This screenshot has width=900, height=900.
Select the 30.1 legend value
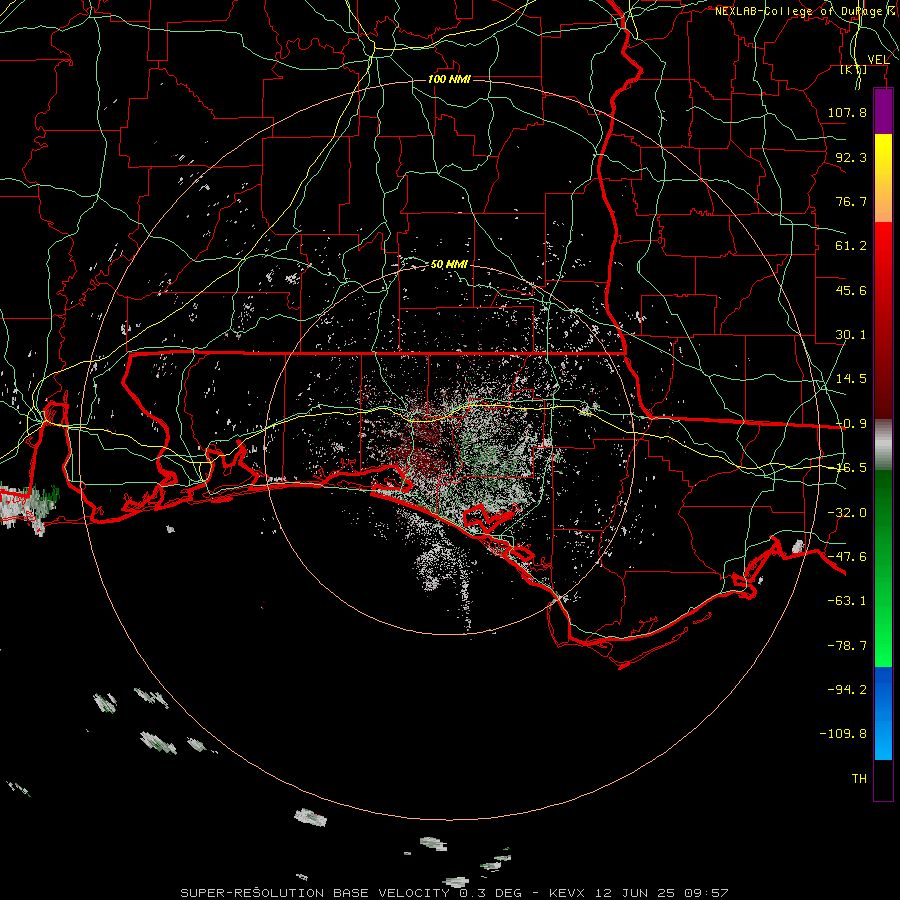click(851, 335)
